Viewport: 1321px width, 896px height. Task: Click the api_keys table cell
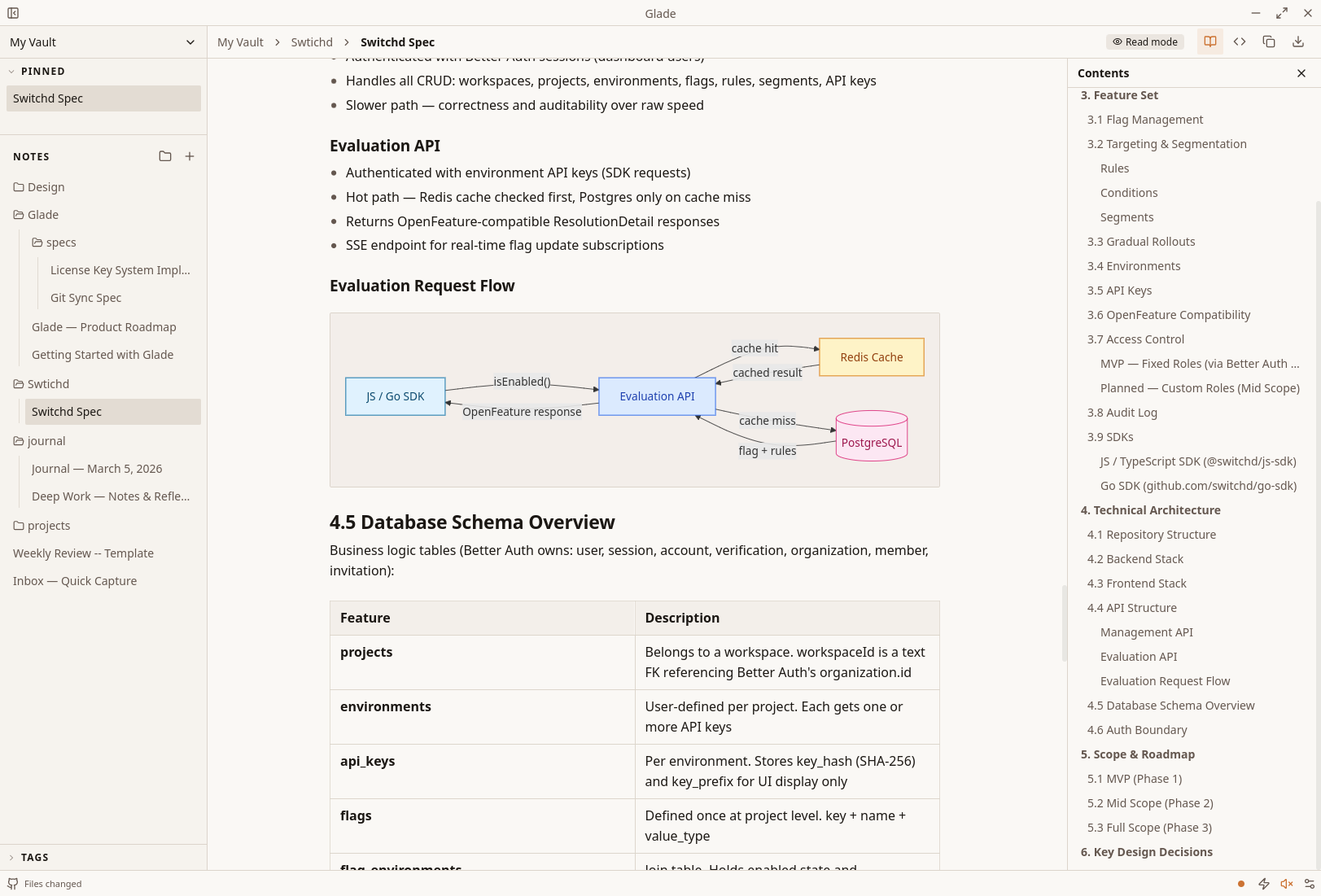(x=482, y=771)
